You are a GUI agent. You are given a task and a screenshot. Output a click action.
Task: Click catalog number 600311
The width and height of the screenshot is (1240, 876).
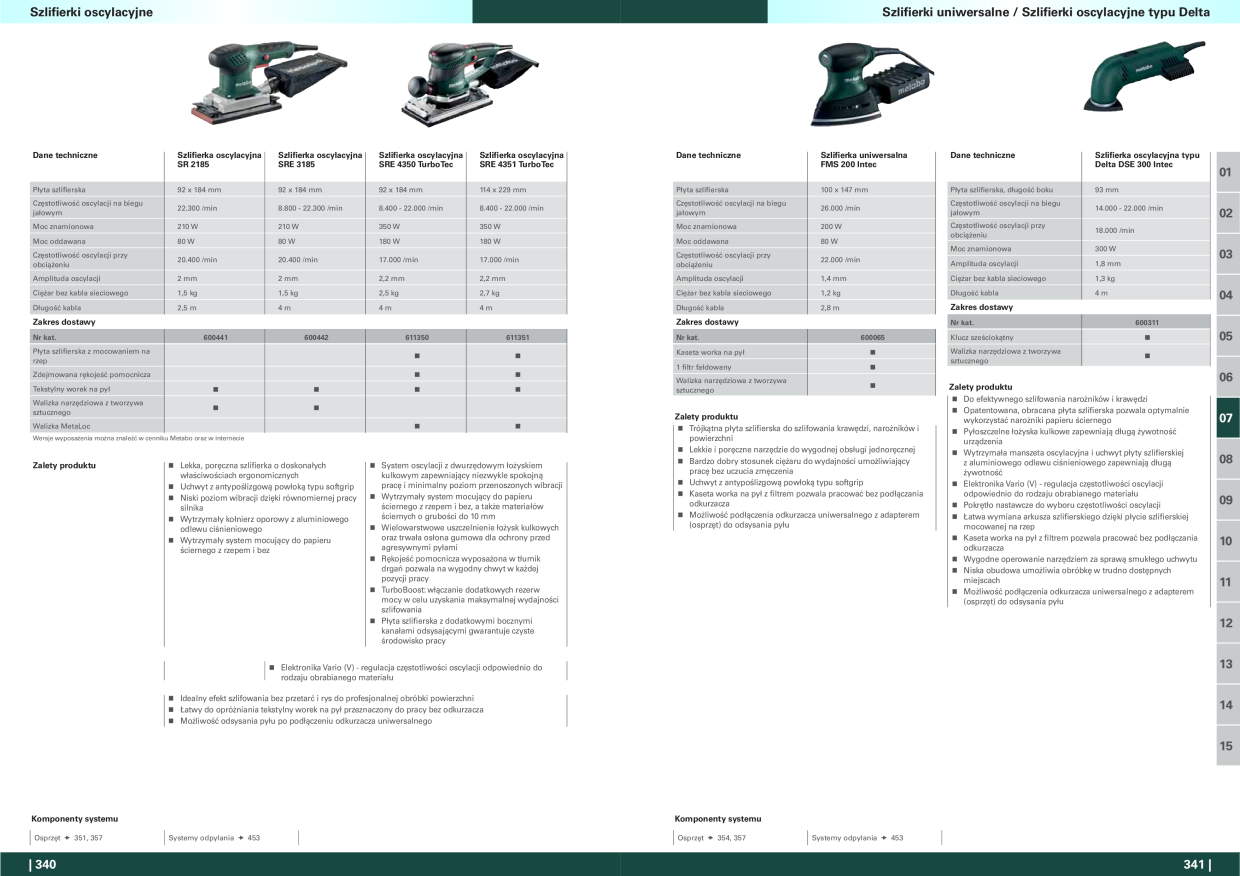(x=1147, y=323)
